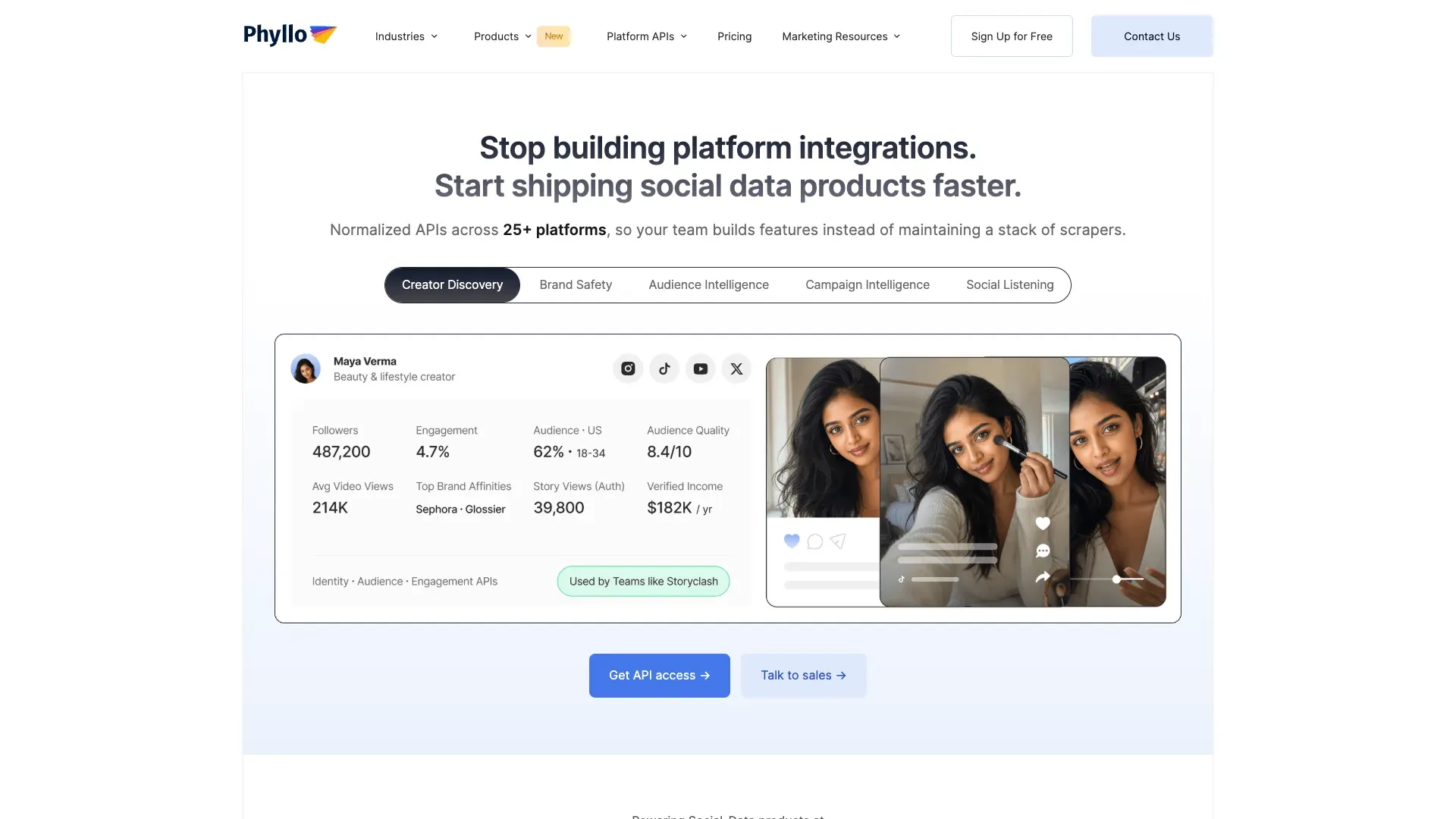Click the Story Views 39,800 value
The height and width of the screenshot is (819, 1456).
point(559,508)
